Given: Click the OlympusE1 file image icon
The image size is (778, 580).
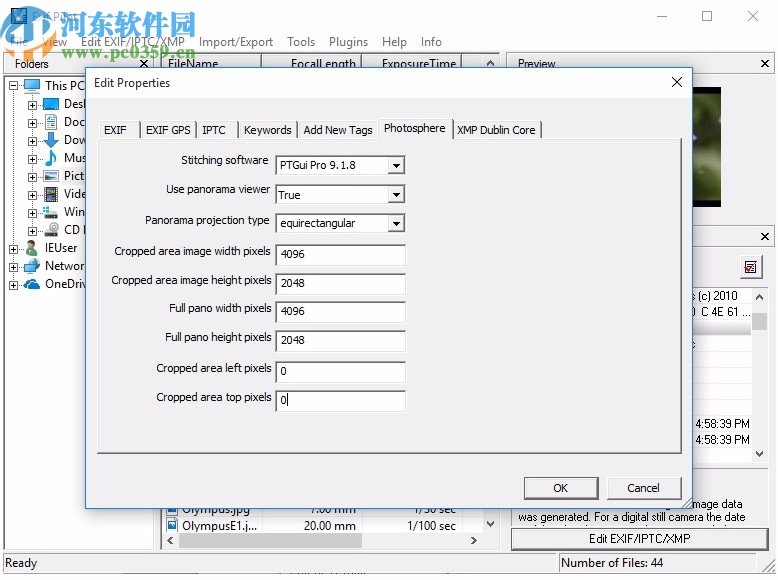Looking at the screenshot, I should 172,525.
